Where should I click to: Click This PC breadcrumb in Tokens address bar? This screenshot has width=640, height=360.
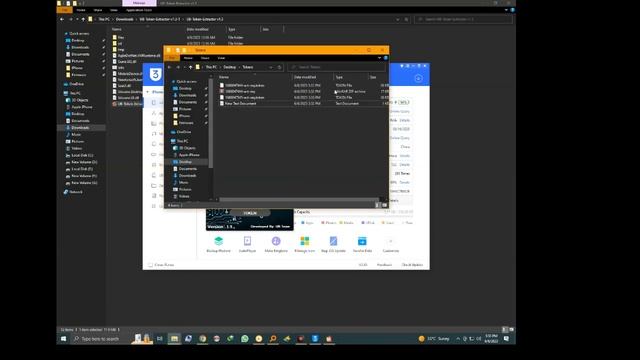tap(211, 67)
